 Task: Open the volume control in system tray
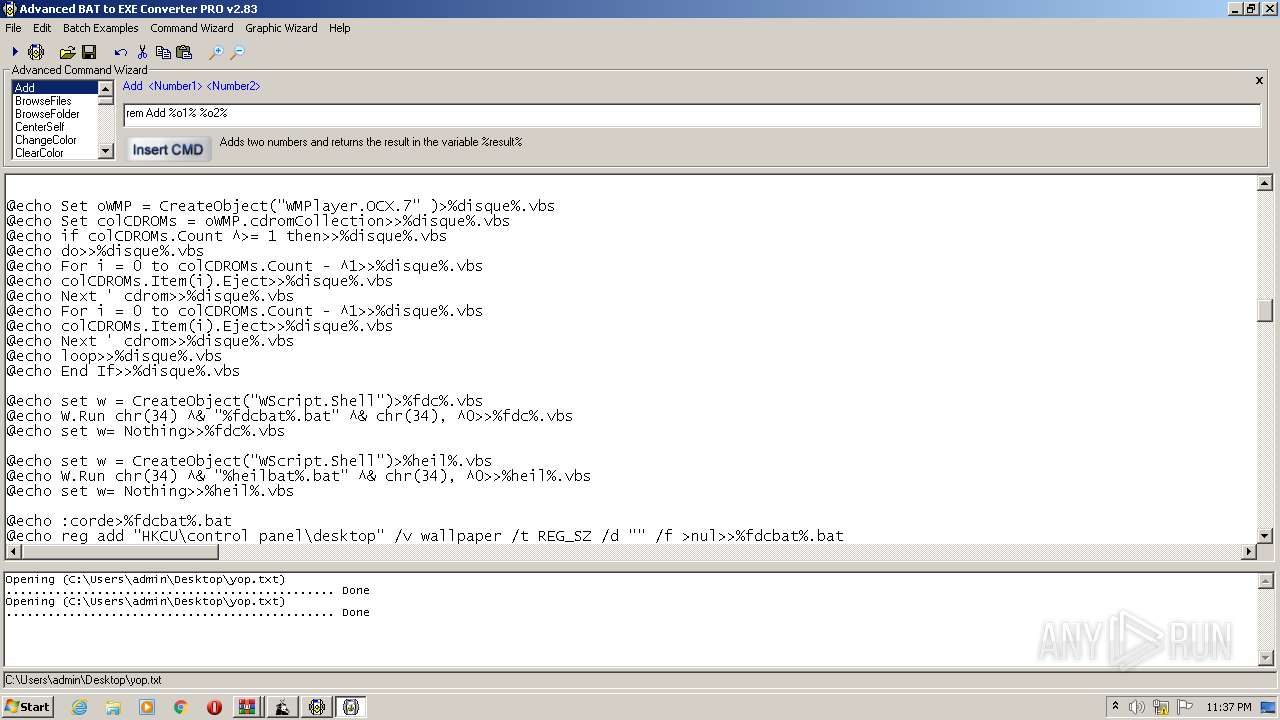[1137, 707]
